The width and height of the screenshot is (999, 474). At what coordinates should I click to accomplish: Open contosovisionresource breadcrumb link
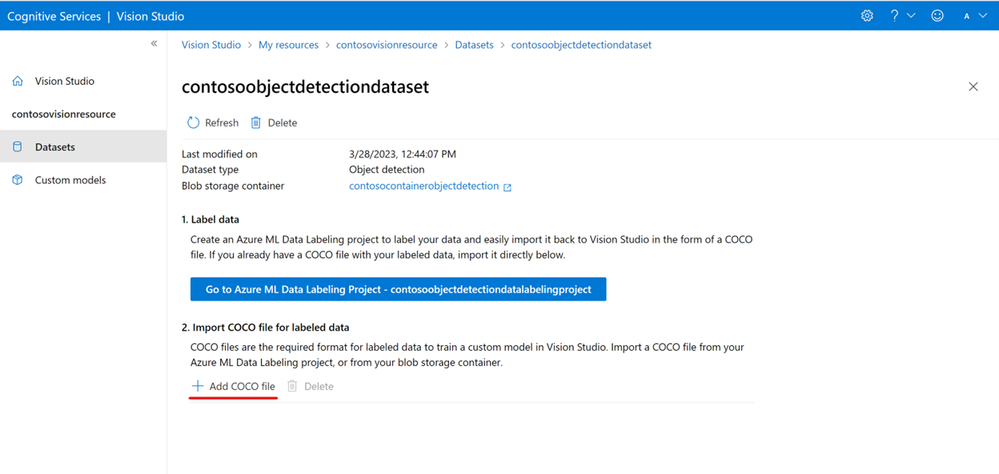[x=387, y=45]
